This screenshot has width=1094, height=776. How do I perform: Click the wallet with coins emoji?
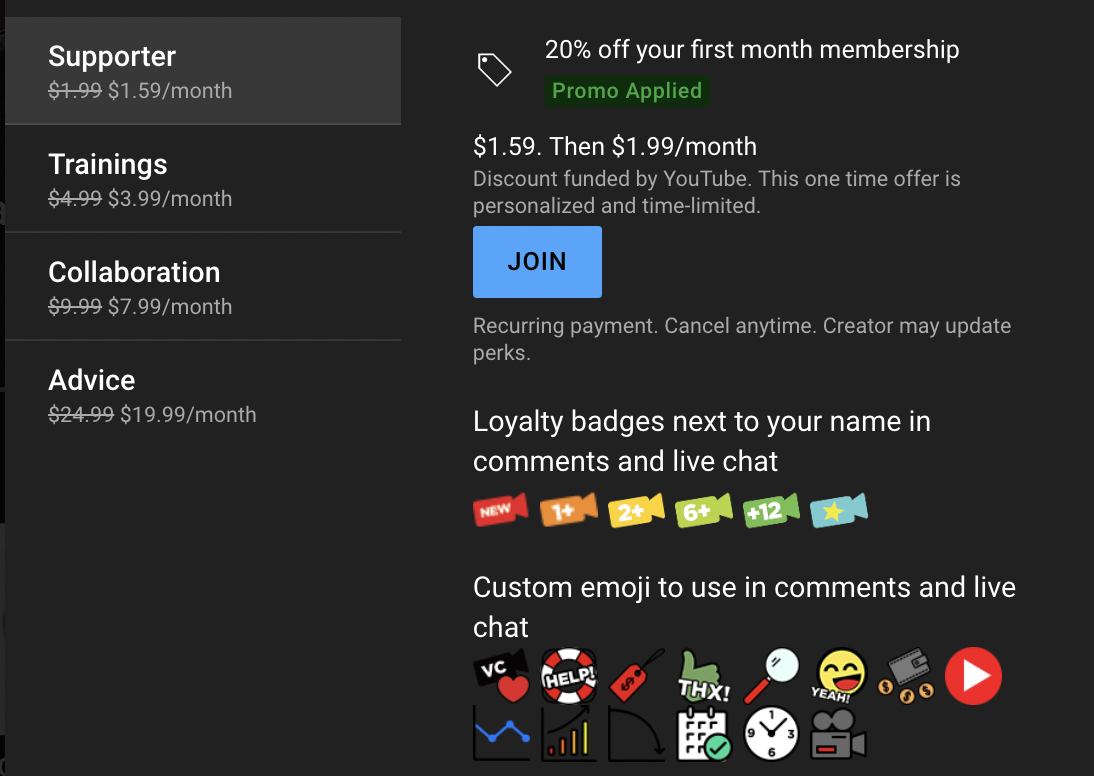pos(906,677)
